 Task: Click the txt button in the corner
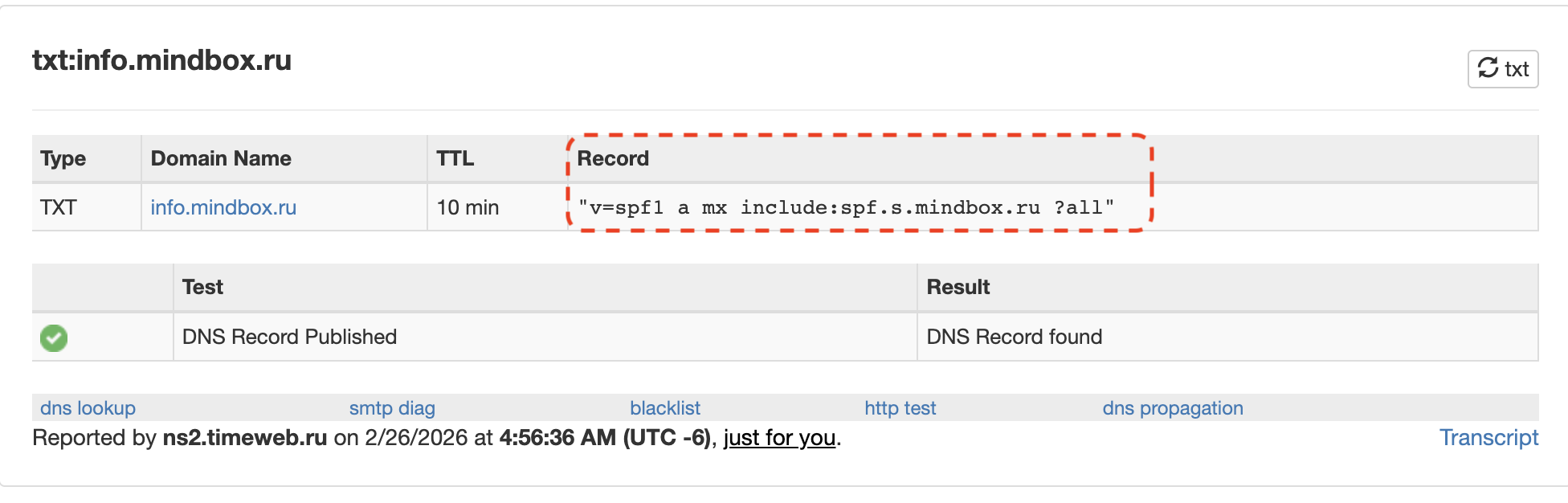click(x=1502, y=68)
